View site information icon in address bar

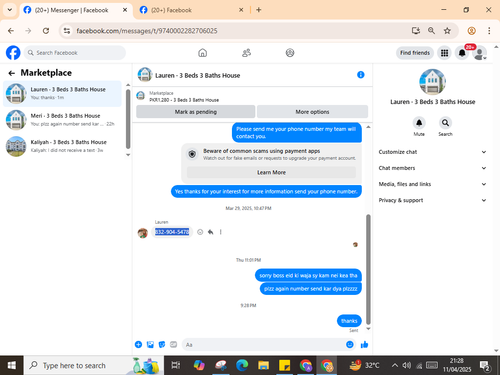pos(67,31)
